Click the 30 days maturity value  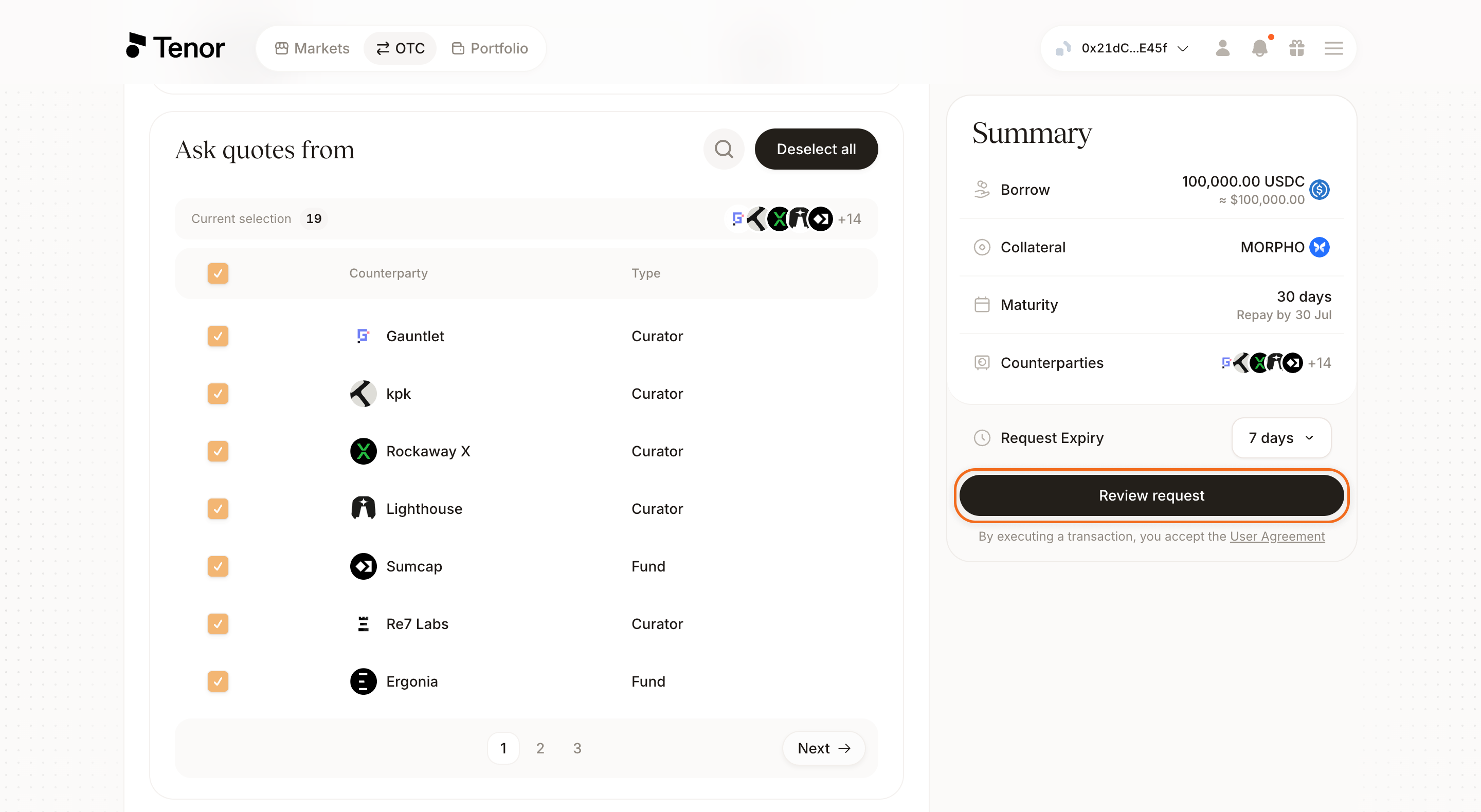(x=1304, y=297)
